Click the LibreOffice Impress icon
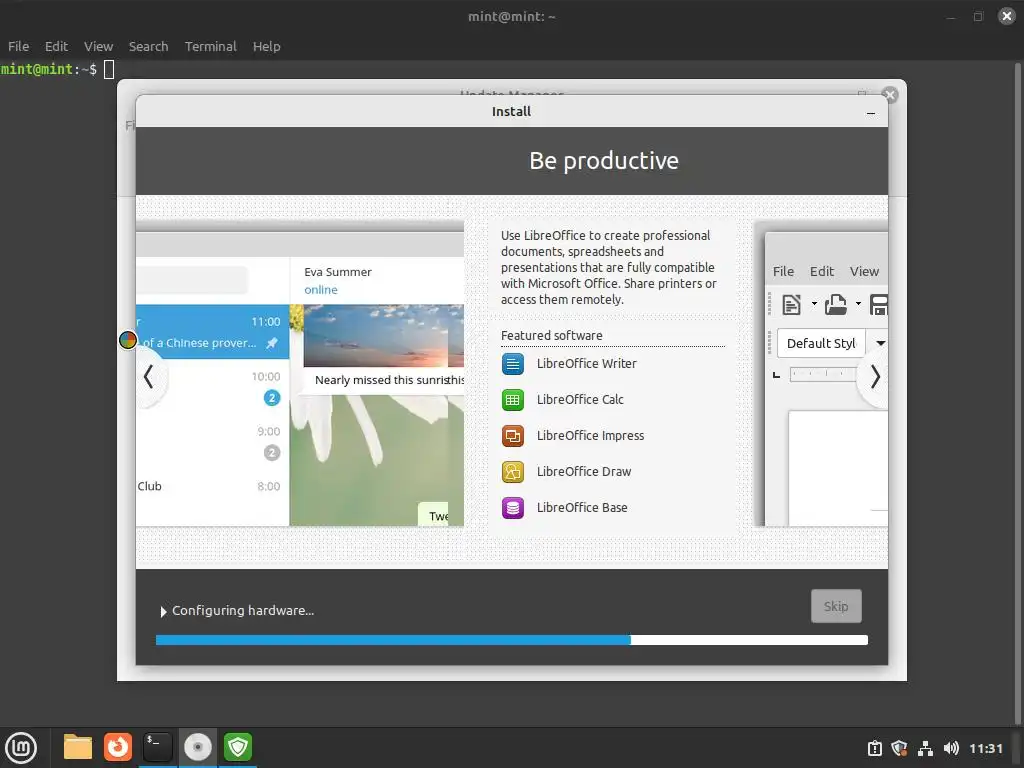1024x768 pixels. (513, 436)
